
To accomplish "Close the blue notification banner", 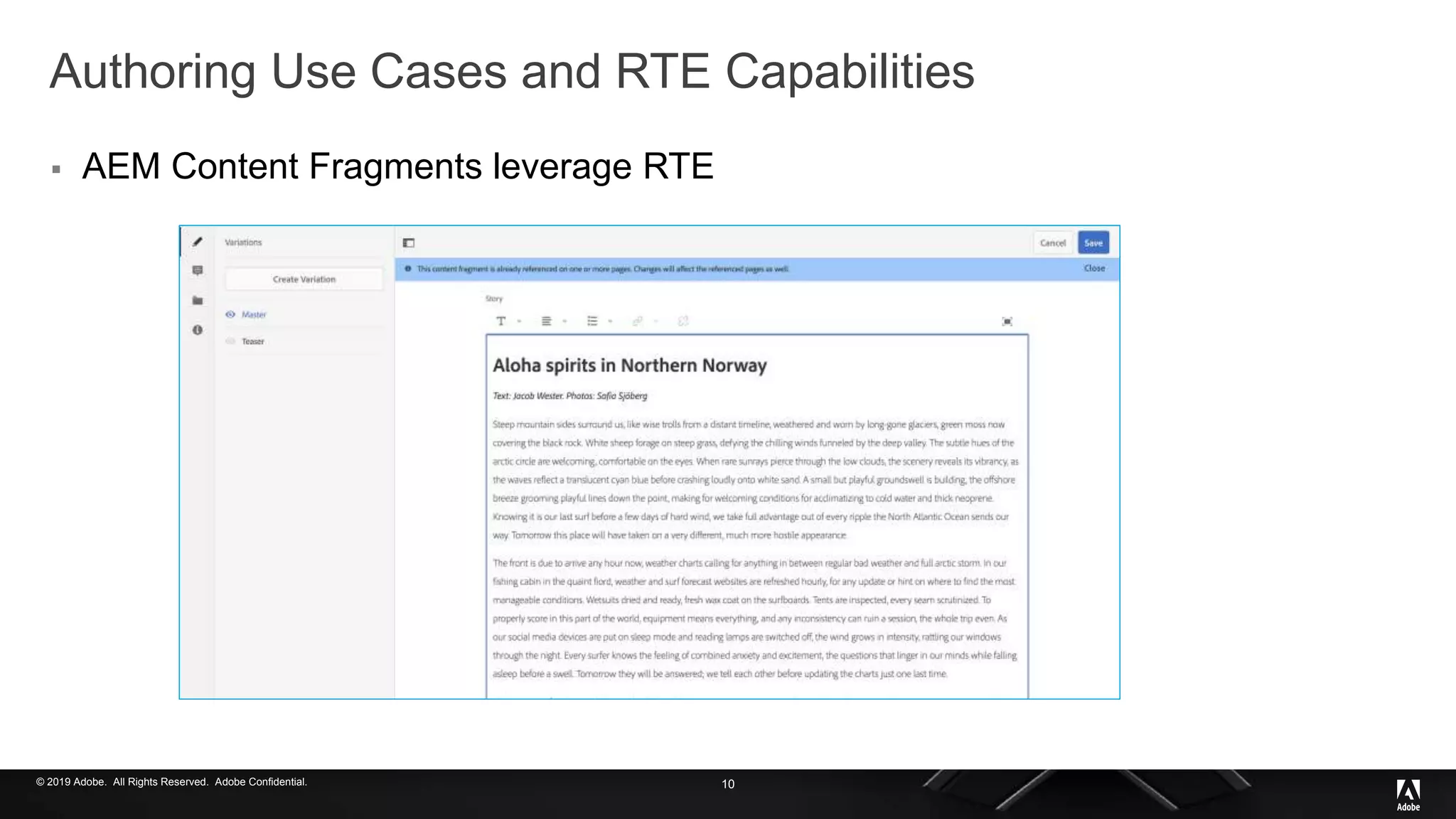I will [x=1095, y=269].
